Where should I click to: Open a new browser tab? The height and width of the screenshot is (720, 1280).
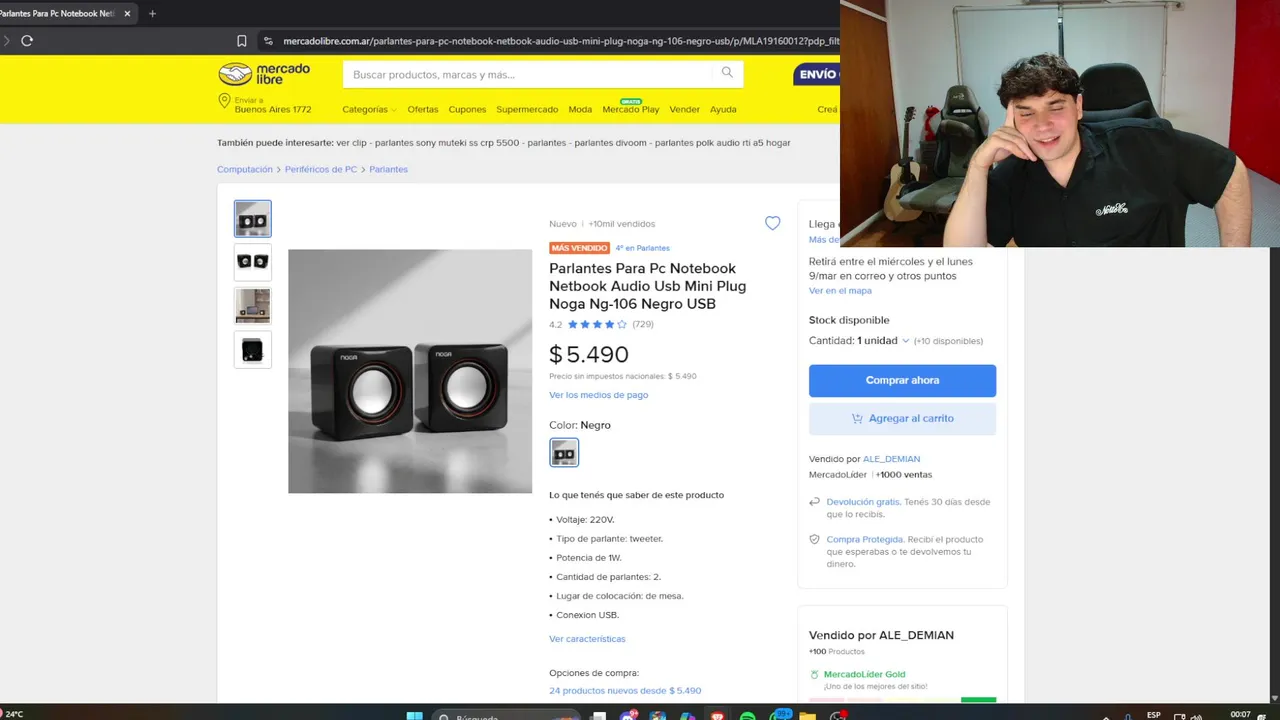[x=152, y=14]
